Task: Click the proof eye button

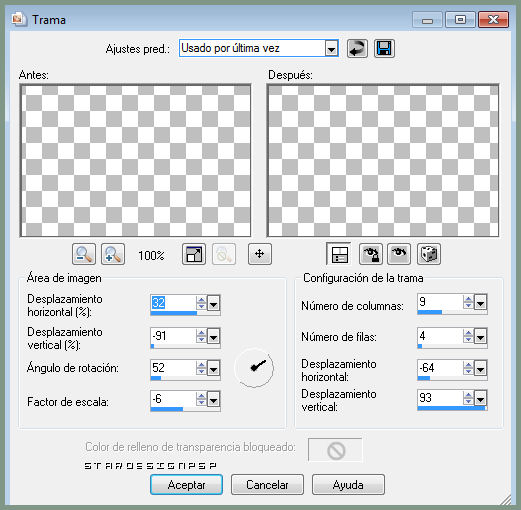Action: click(399, 254)
